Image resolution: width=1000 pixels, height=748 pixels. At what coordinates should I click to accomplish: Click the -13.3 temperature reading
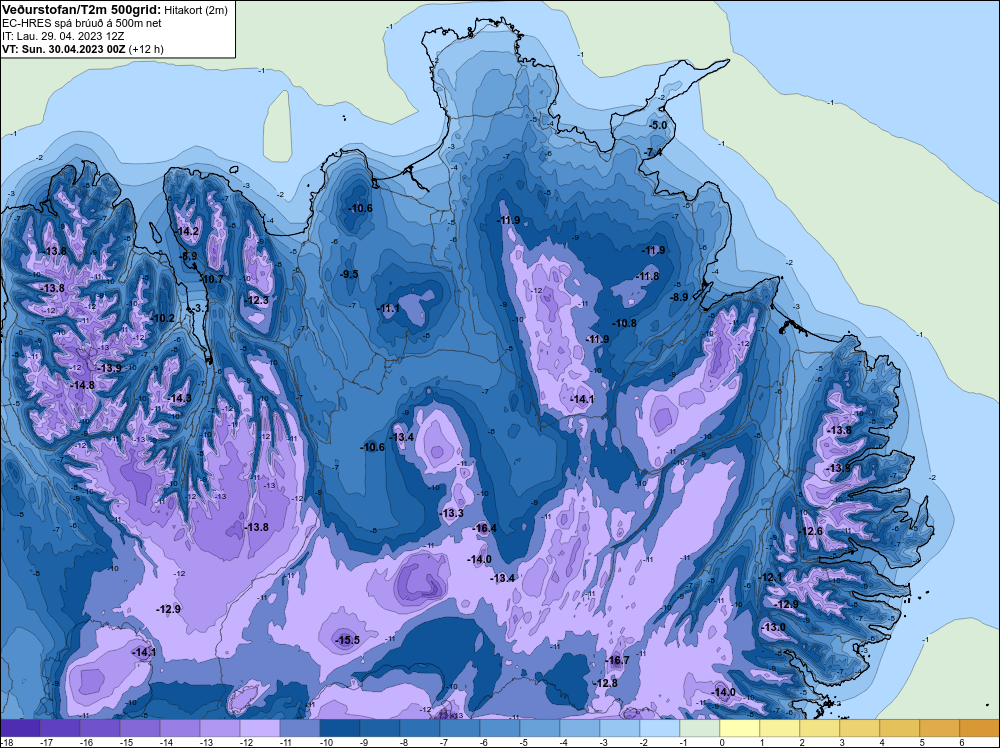[452, 513]
